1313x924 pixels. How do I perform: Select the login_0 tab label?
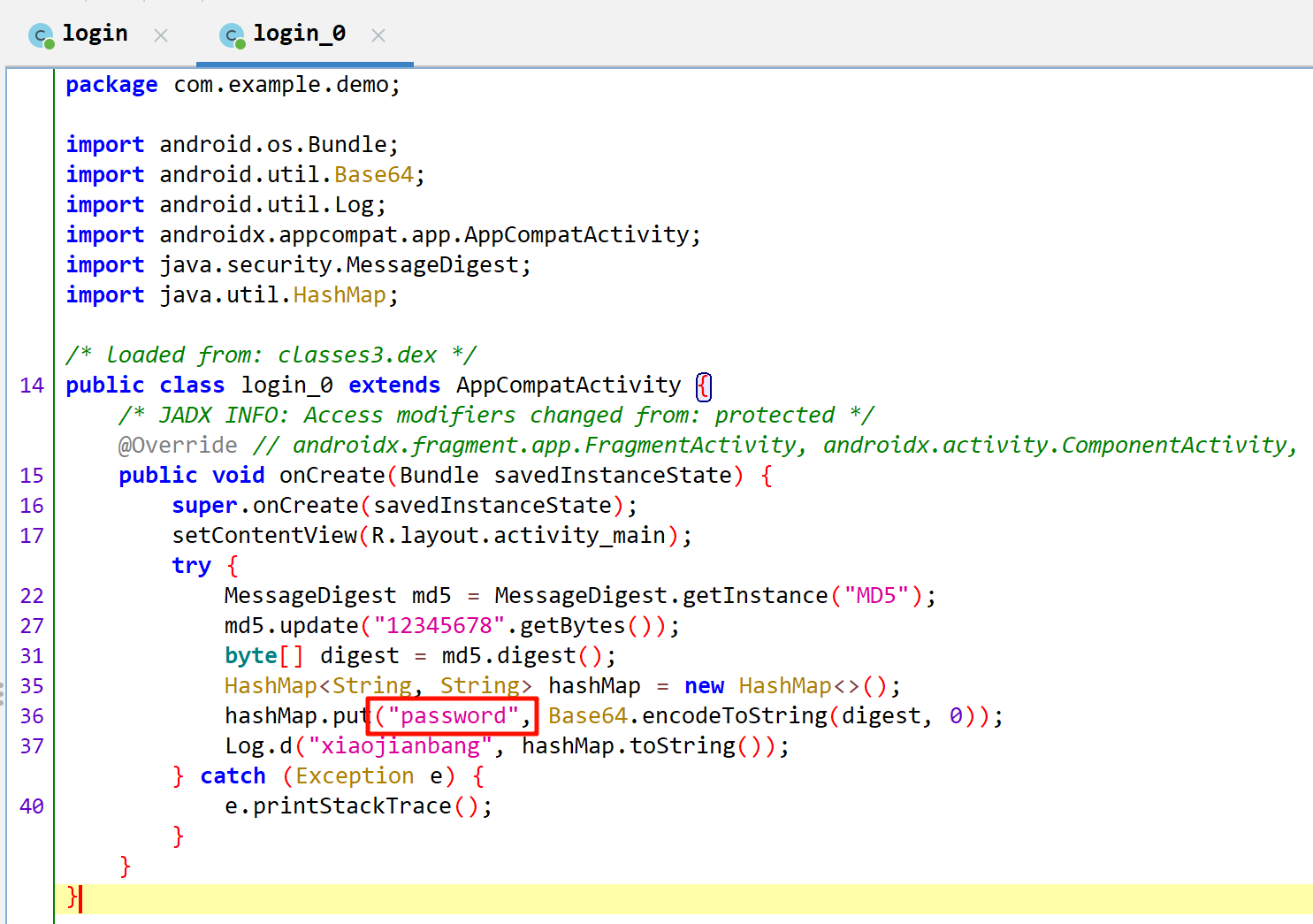(x=299, y=34)
